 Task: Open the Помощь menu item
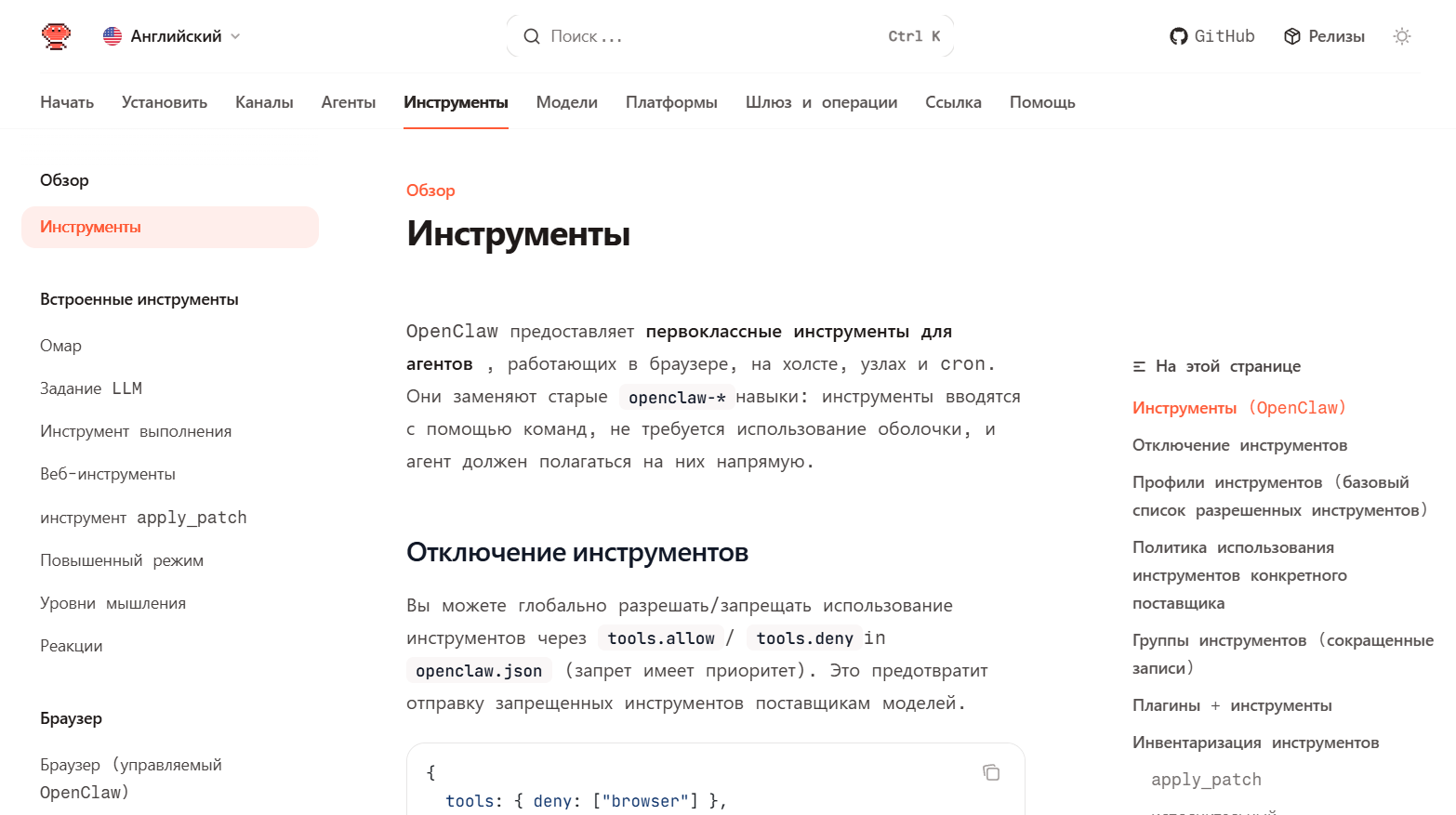[x=1041, y=102]
